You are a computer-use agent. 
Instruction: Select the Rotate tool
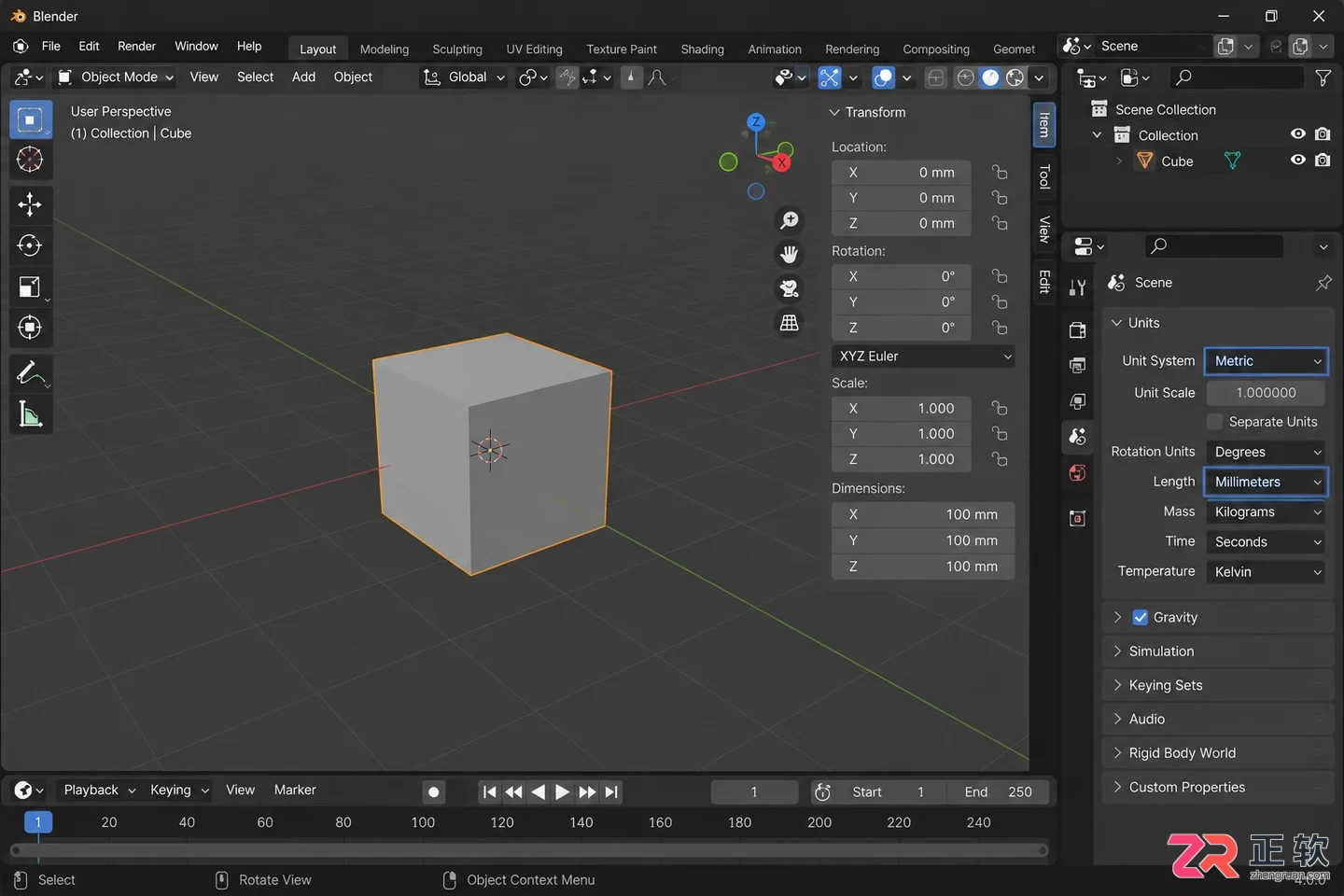(x=30, y=245)
